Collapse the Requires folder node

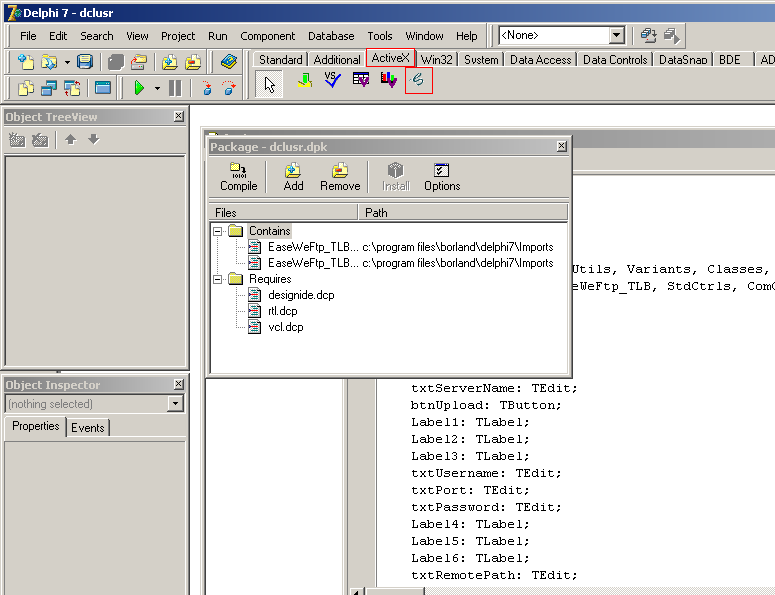[x=217, y=279]
